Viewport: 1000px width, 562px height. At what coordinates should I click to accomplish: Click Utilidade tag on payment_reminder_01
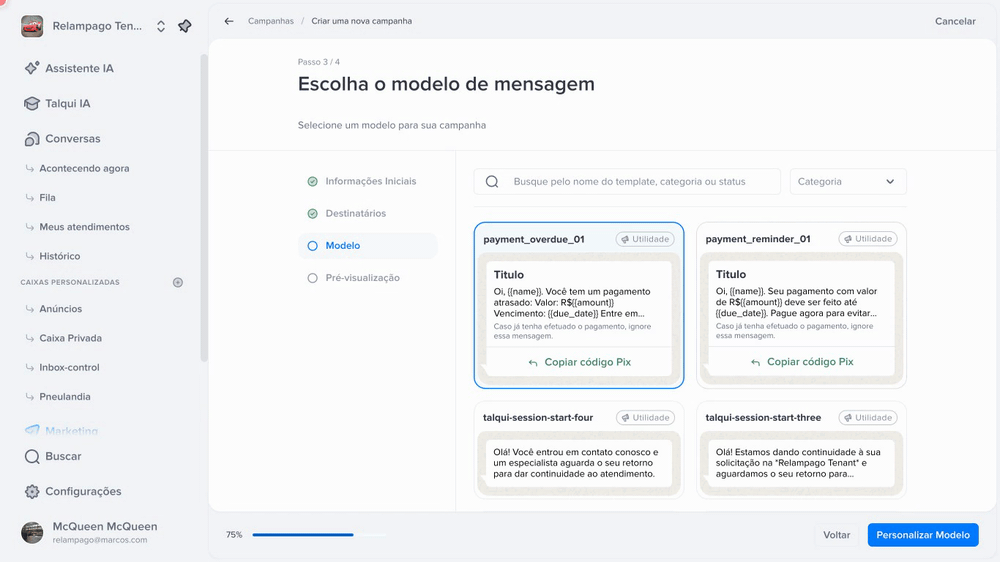point(867,239)
